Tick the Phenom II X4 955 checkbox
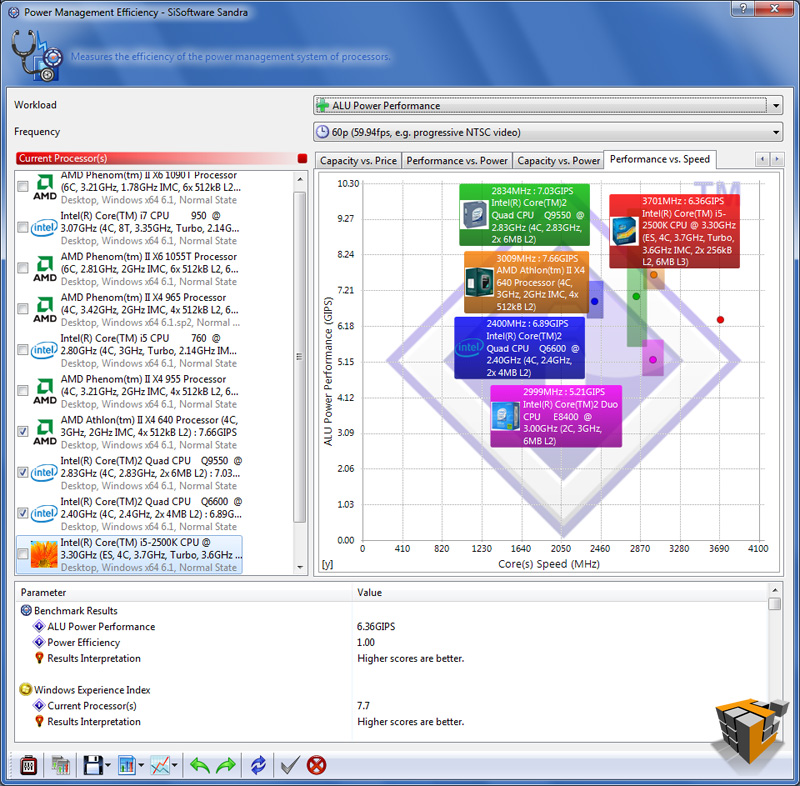This screenshot has height=786, width=800. click(x=22, y=391)
